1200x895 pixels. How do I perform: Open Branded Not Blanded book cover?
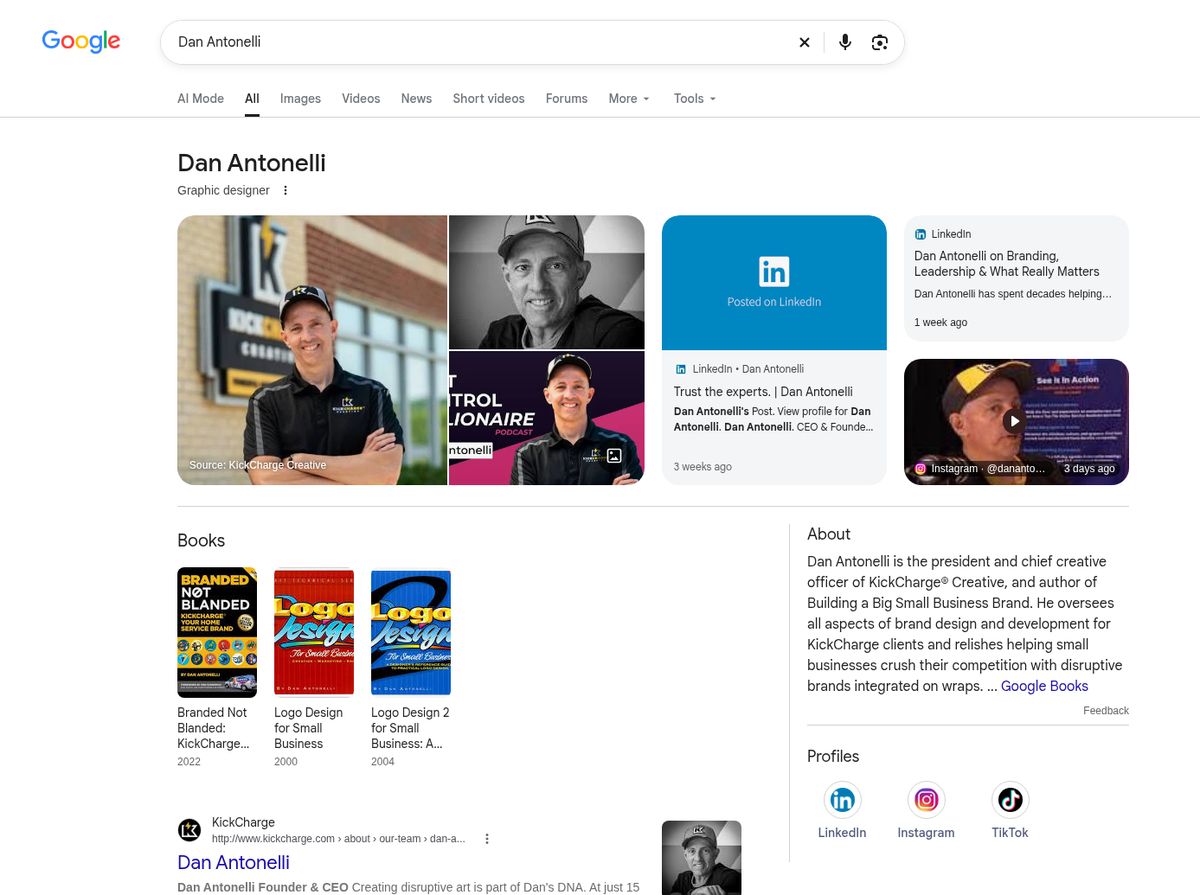[217, 632]
